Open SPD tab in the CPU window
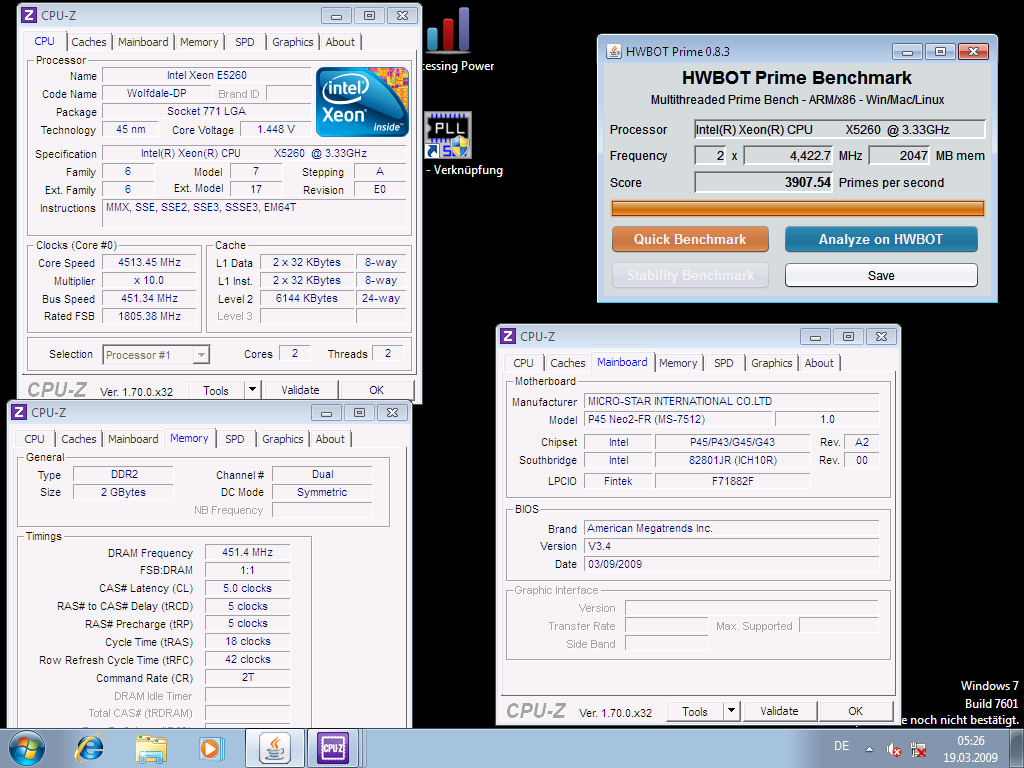The image size is (1024, 768). (x=245, y=42)
